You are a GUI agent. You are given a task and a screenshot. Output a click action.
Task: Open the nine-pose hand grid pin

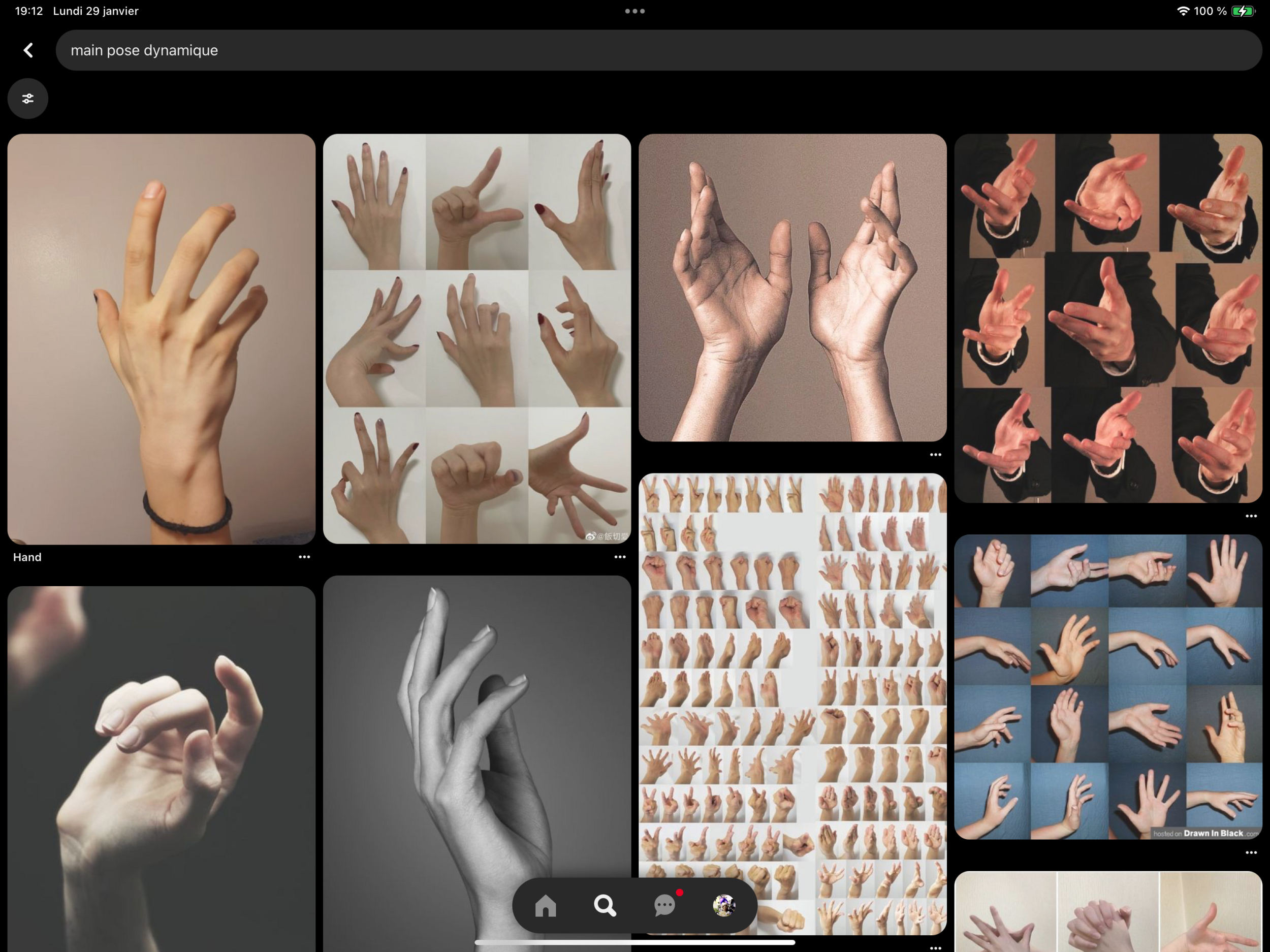point(477,339)
